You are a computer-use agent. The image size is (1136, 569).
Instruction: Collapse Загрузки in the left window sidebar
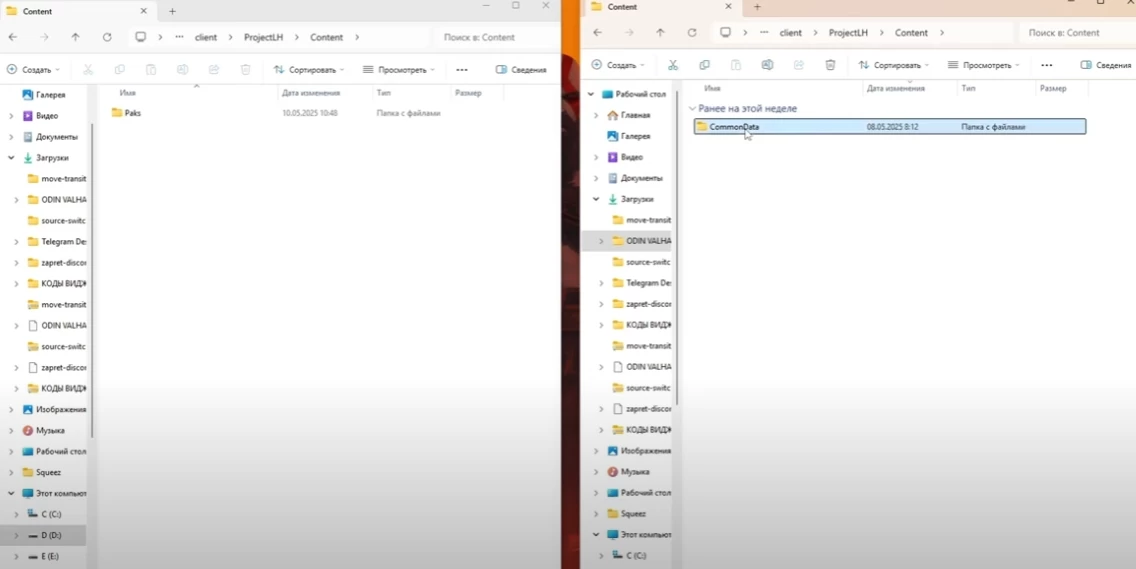click(x=11, y=158)
